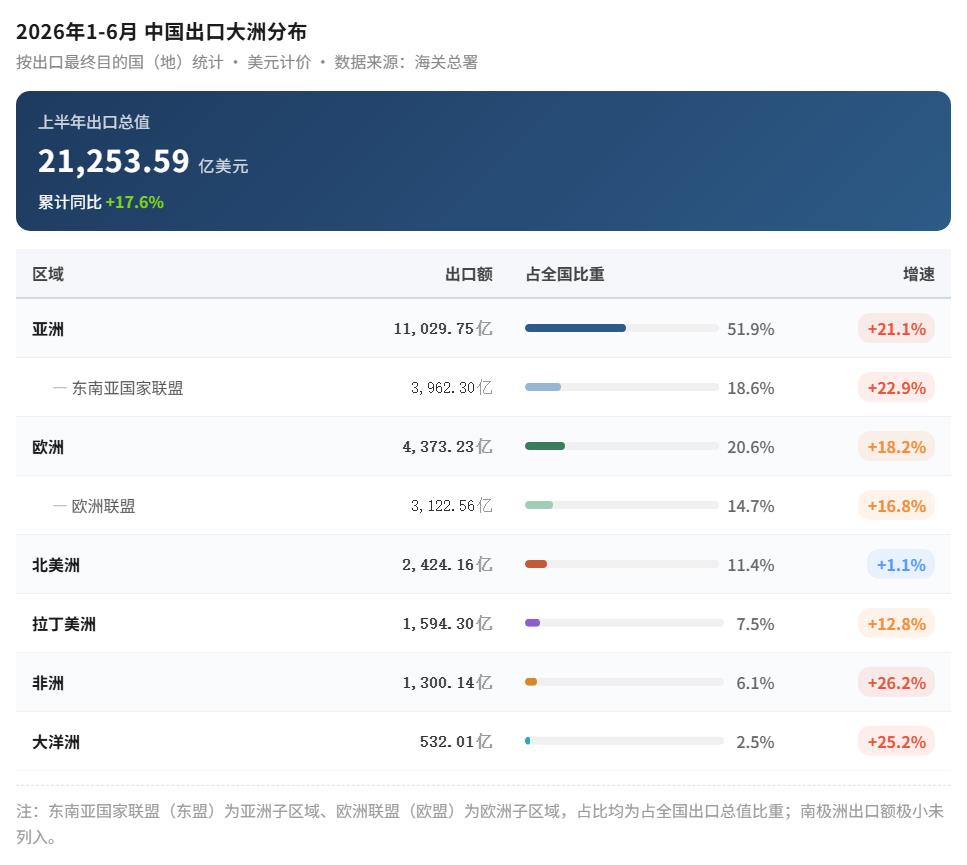Click the 532.01亿 export value
Image resolution: width=967 pixels, height=865 pixels.
[456, 742]
